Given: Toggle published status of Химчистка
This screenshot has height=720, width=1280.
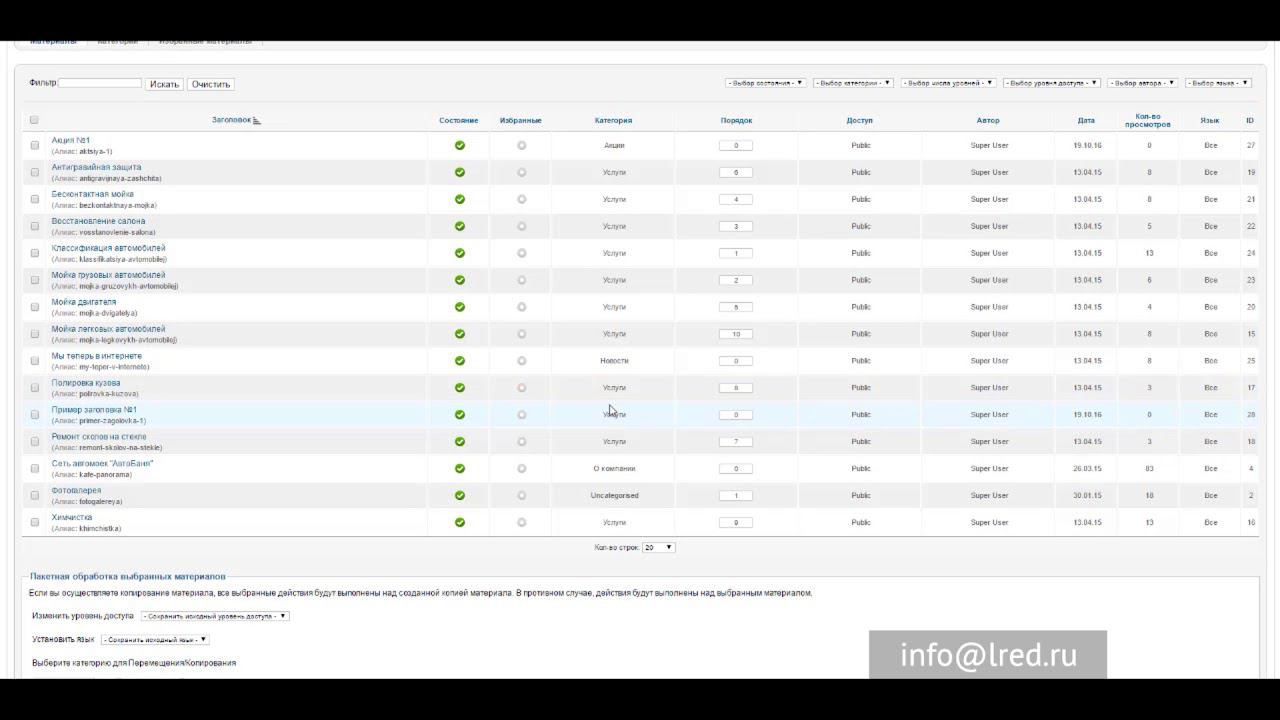Looking at the screenshot, I should point(460,522).
